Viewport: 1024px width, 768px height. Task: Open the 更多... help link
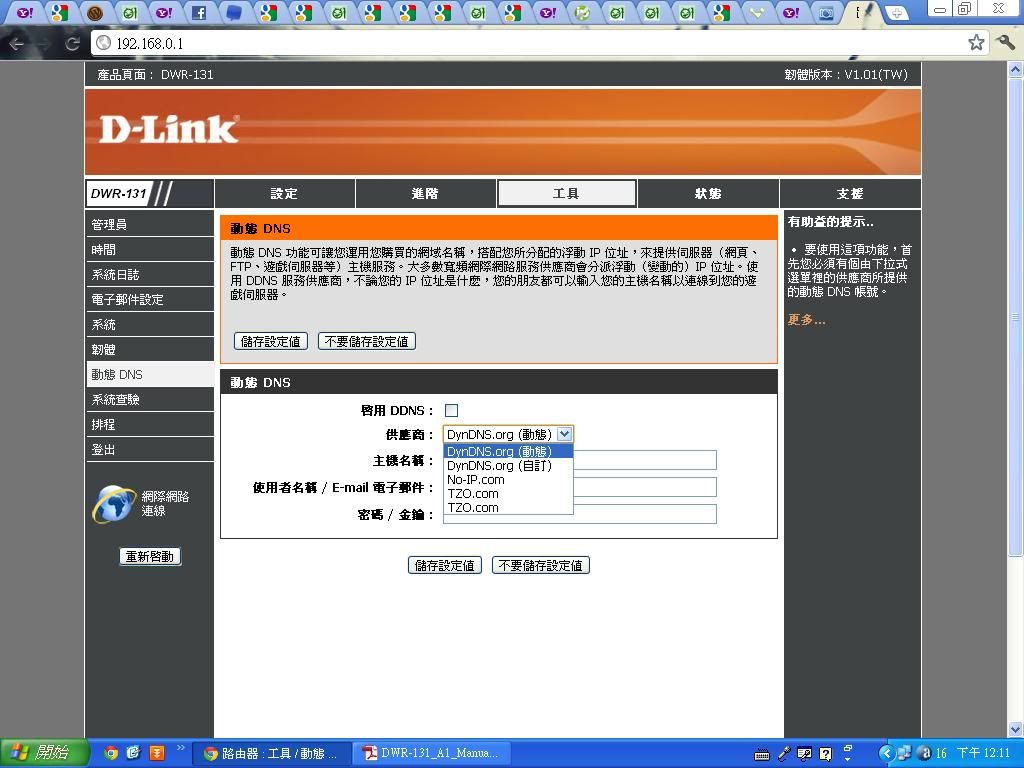pos(806,320)
